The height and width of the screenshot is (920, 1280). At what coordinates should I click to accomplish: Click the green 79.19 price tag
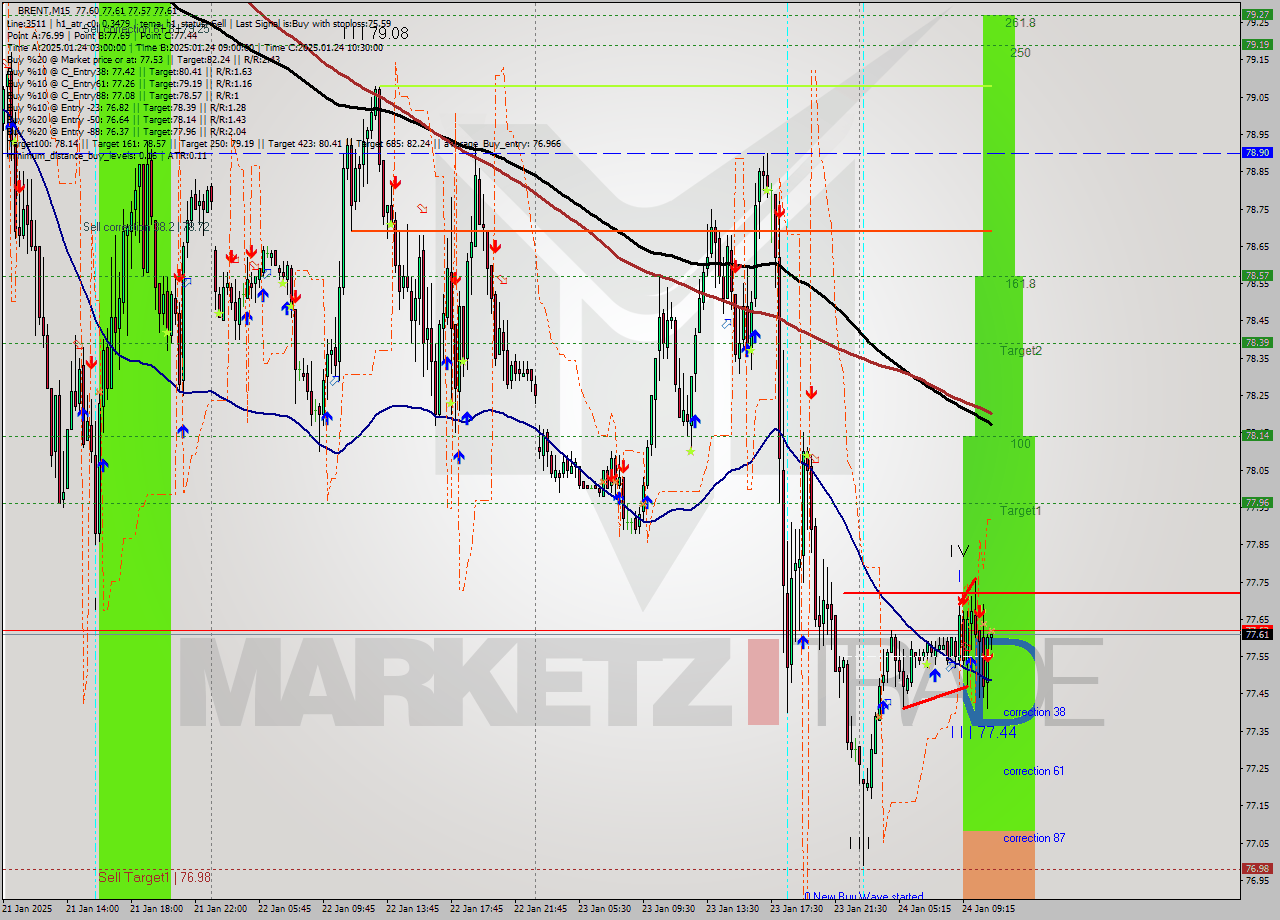pos(1257,44)
